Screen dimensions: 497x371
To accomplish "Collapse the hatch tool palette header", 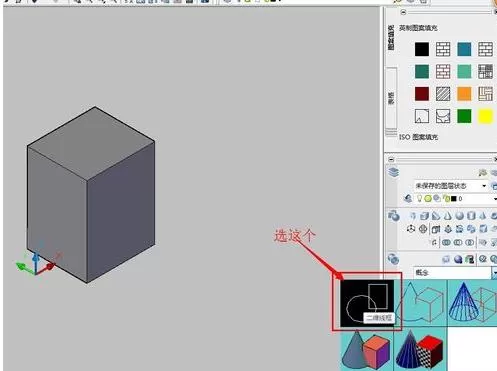I will pos(403,12).
